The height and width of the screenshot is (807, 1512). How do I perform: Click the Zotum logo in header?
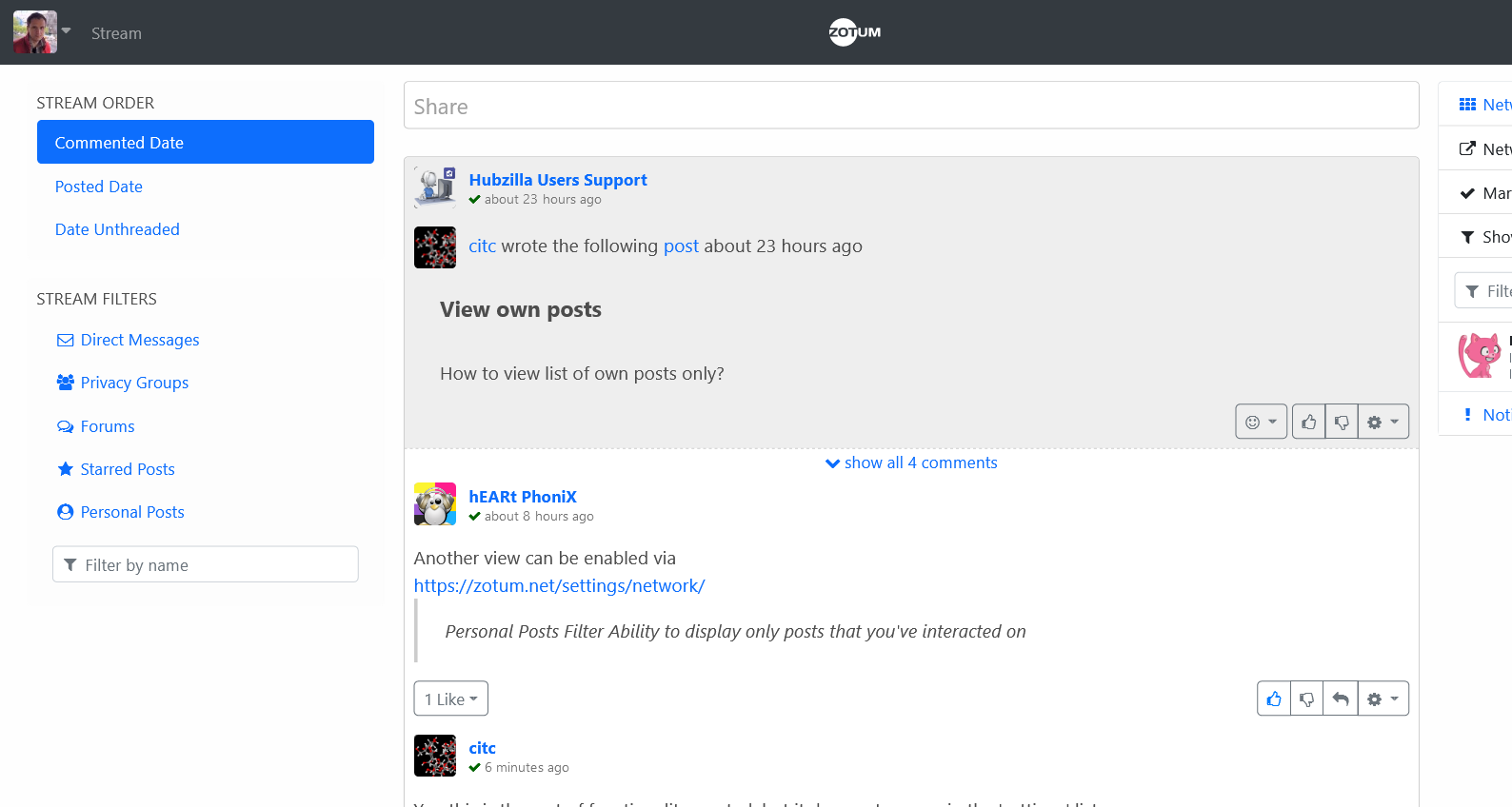pos(854,32)
